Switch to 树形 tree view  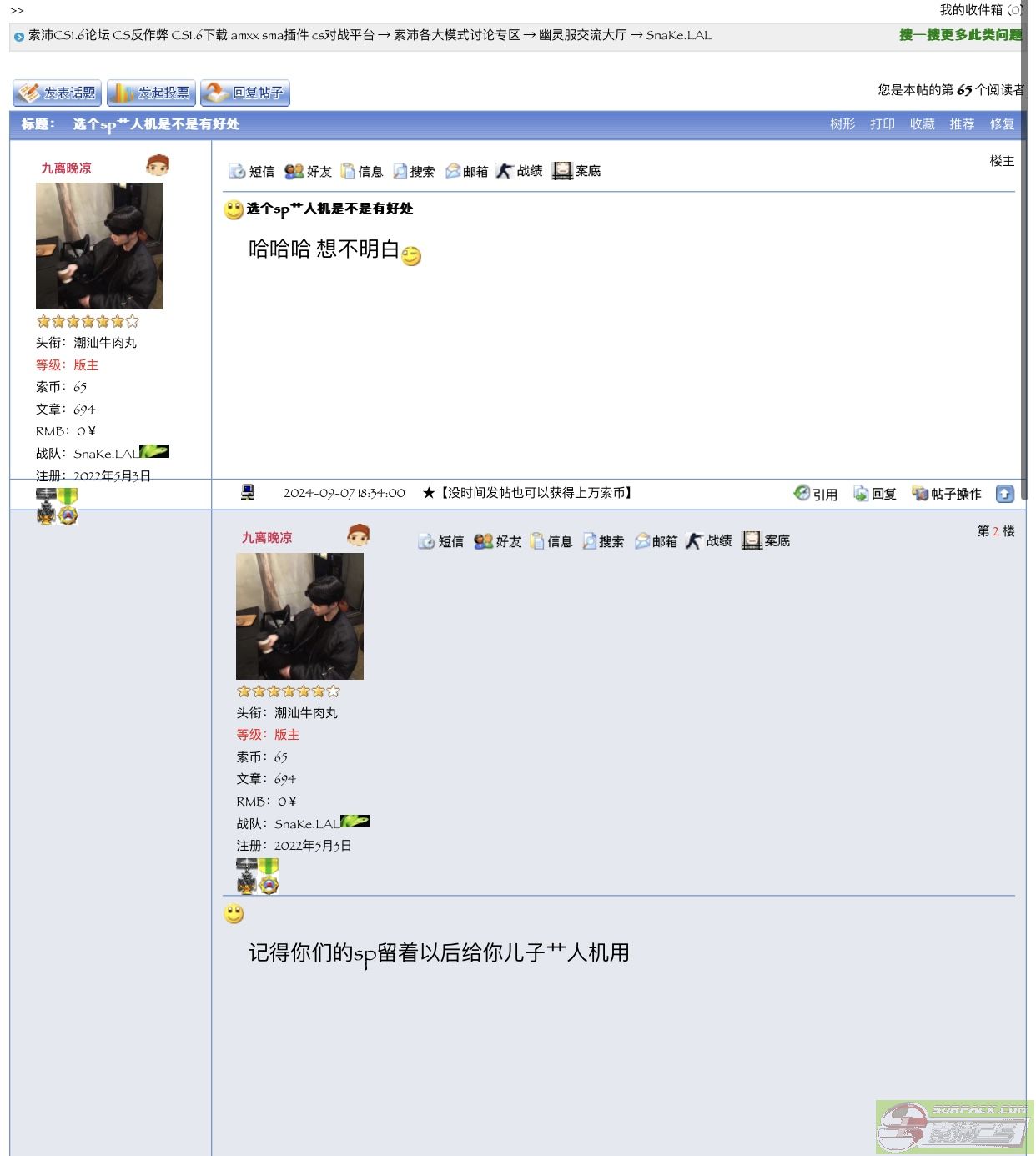coord(842,124)
